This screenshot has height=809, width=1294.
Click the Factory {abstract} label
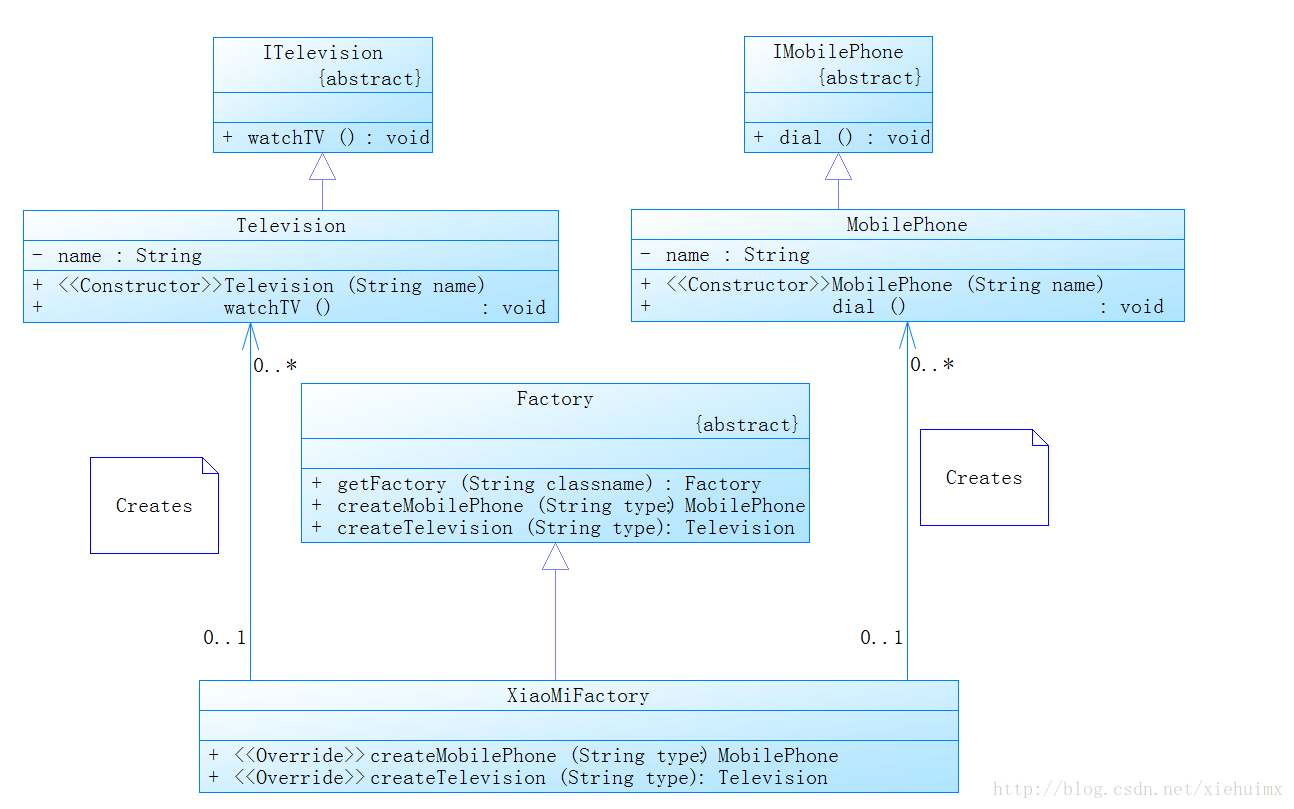747,425
